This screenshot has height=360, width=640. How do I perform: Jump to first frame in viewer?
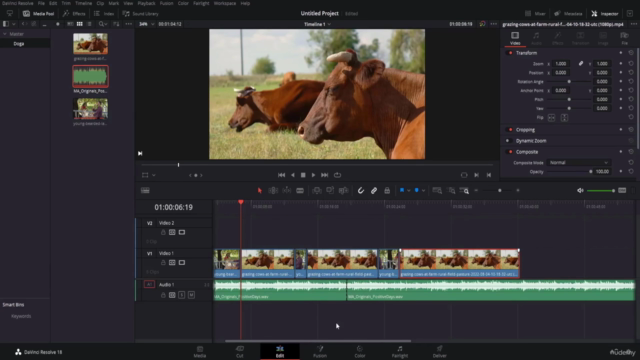click(281, 175)
